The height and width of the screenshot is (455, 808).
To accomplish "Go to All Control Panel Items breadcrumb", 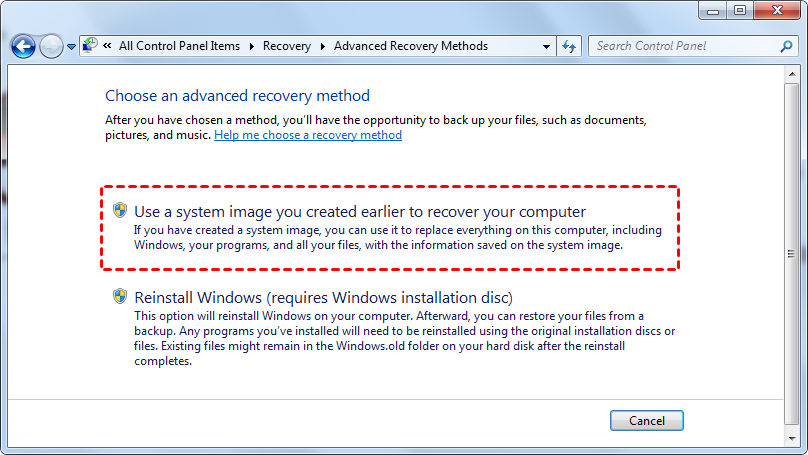I will click(x=180, y=46).
